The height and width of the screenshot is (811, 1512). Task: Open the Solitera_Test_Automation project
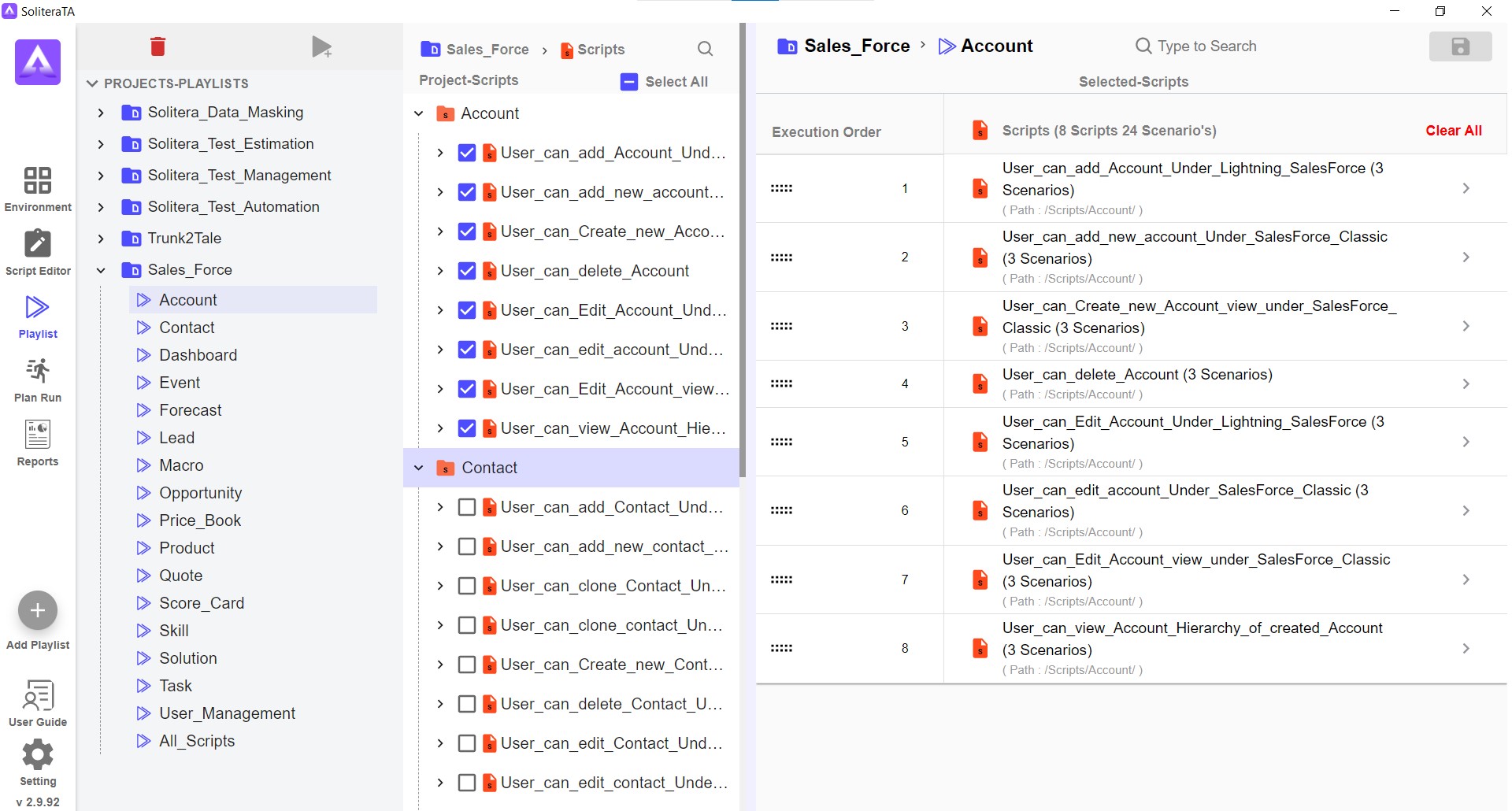233,207
